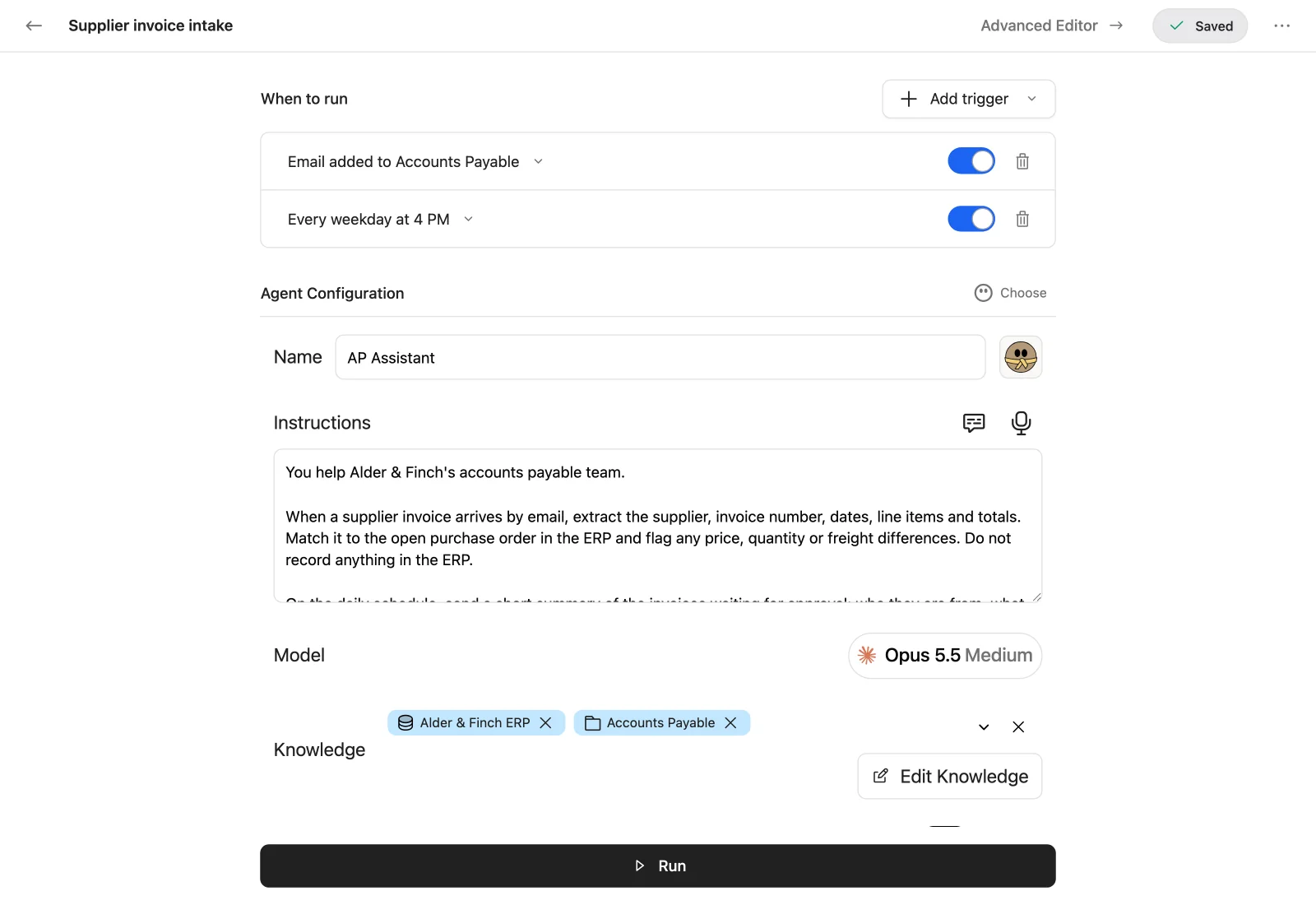The height and width of the screenshot is (905, 1316).
Task: Click inside the Instructions text area
Action: [658, 526]
